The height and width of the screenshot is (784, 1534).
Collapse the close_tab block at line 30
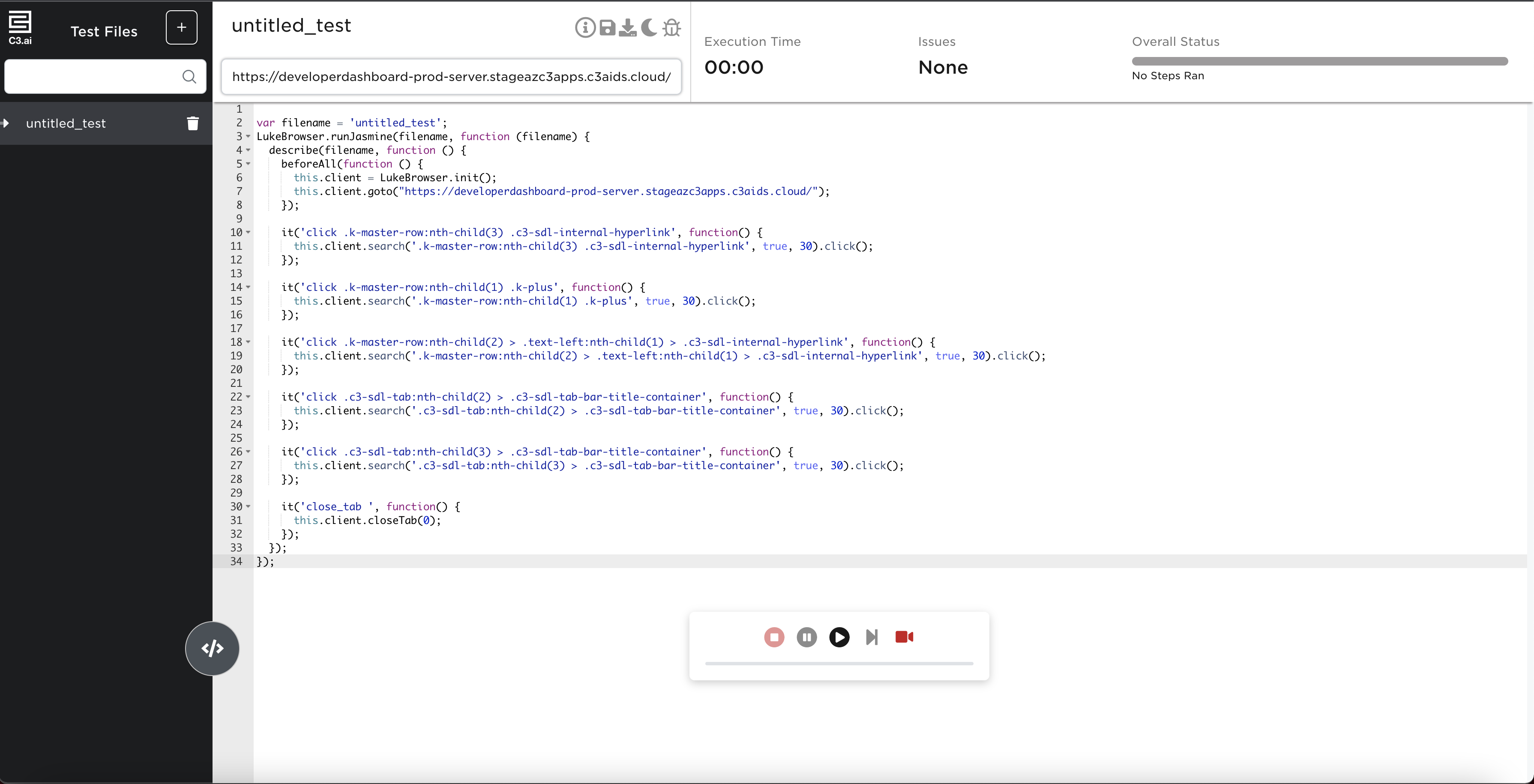tap(249, 506)
